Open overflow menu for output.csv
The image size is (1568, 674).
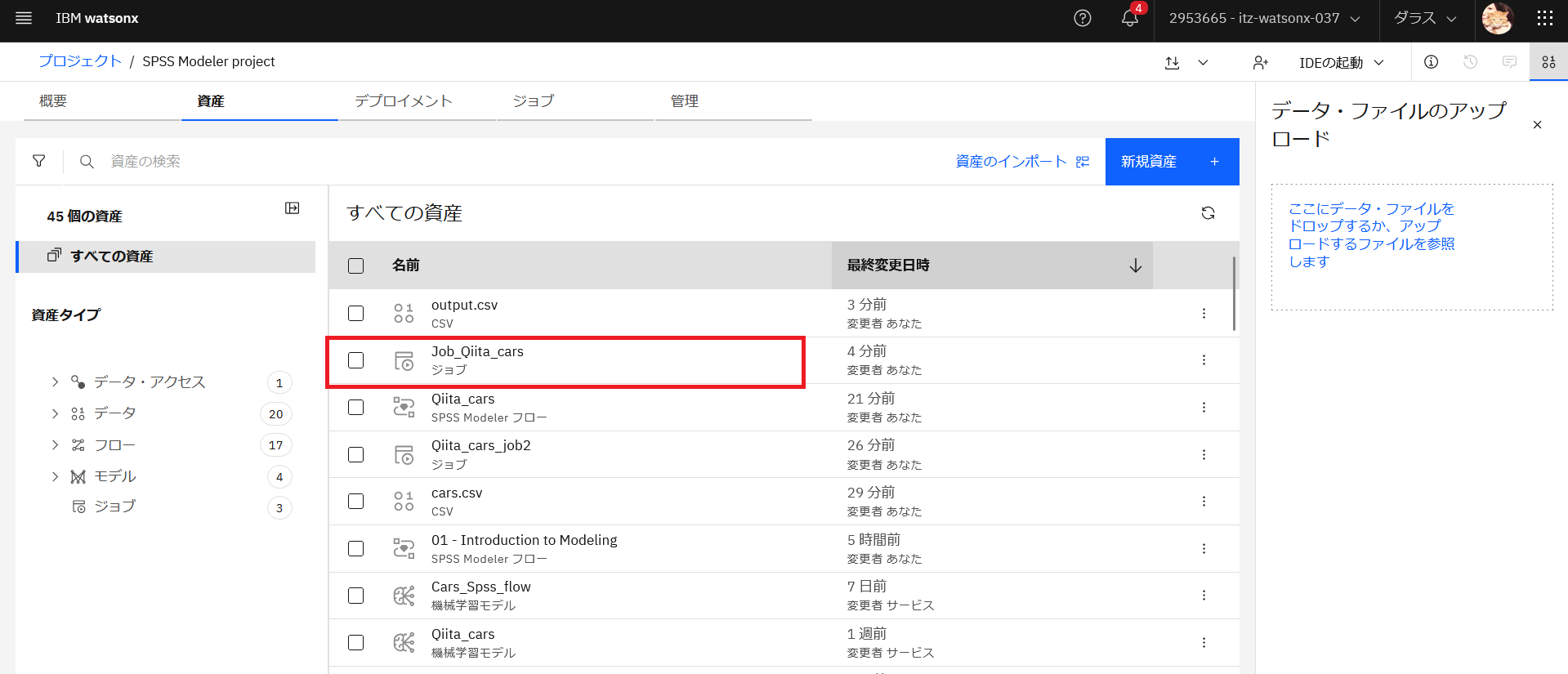pyautogui.click(x=1204, y=313)
